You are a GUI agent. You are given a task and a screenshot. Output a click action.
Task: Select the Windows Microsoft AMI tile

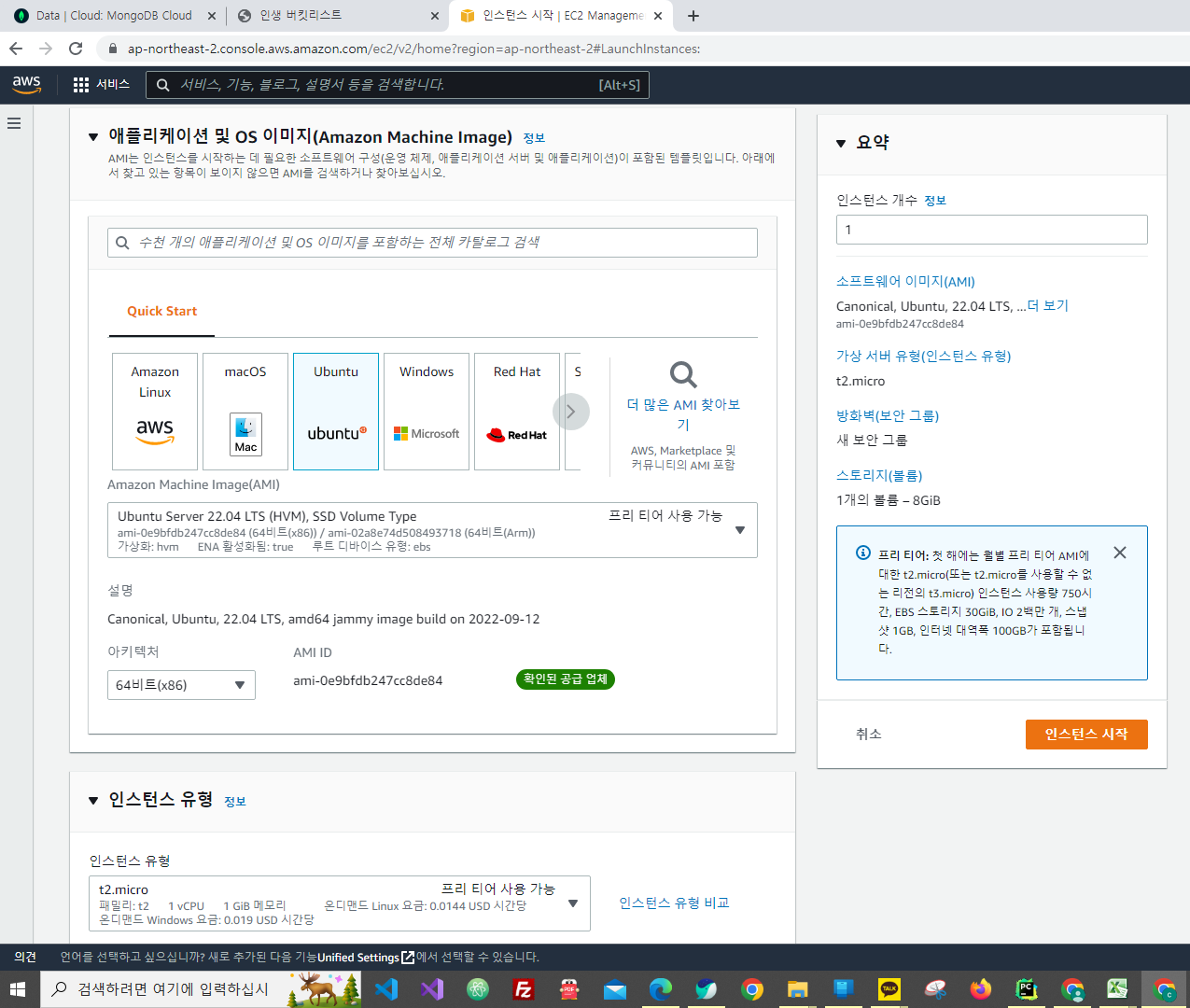(427, 412)
